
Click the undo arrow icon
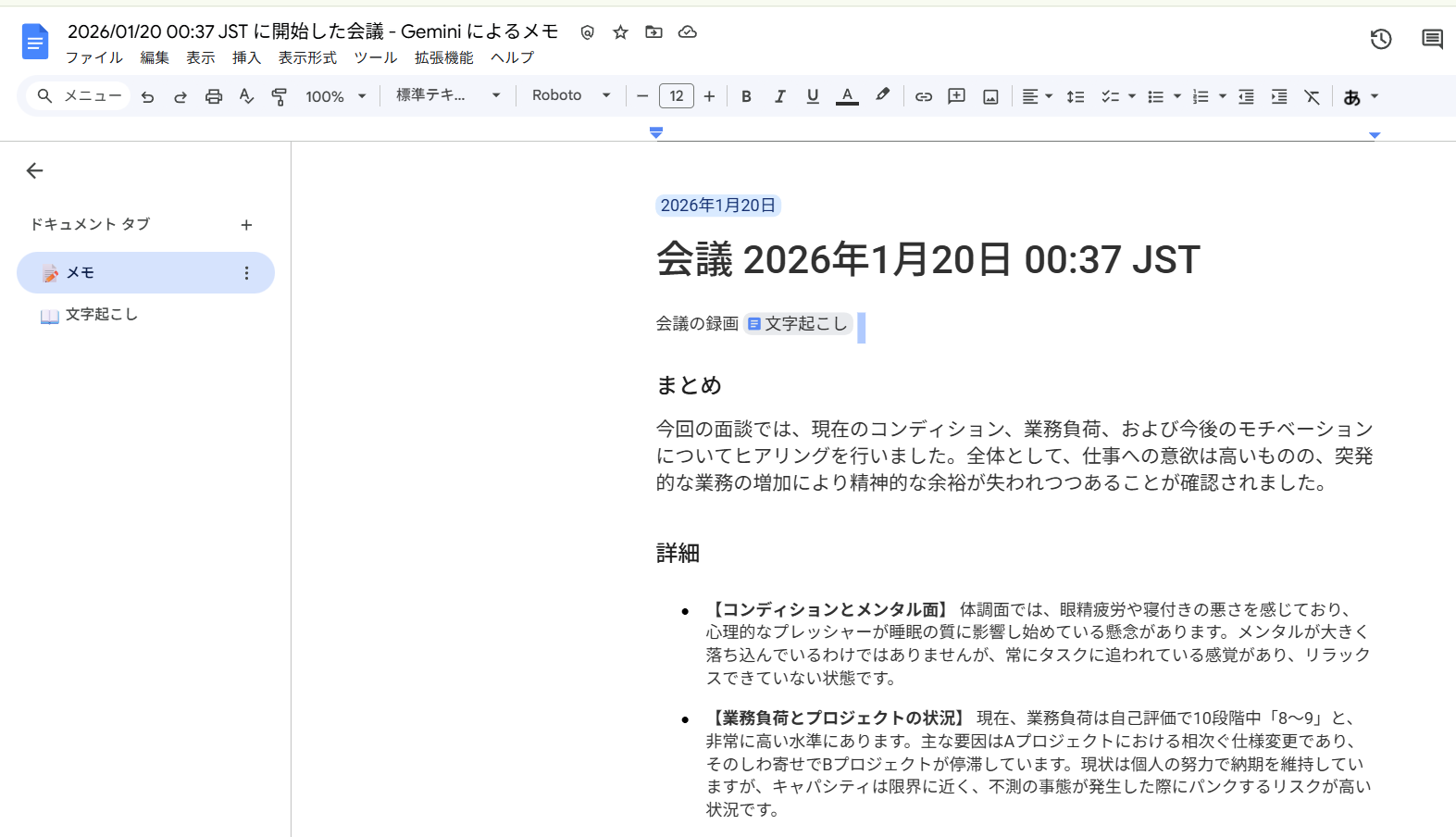[147, 96]
